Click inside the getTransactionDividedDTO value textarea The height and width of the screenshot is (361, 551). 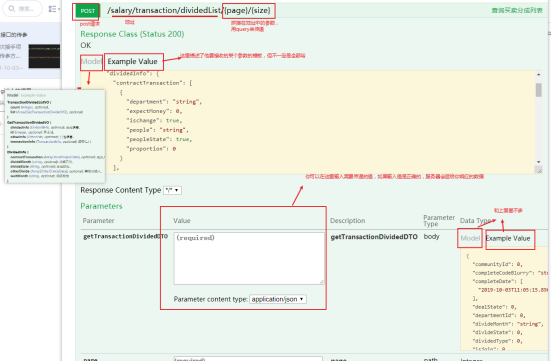(249, 258)
